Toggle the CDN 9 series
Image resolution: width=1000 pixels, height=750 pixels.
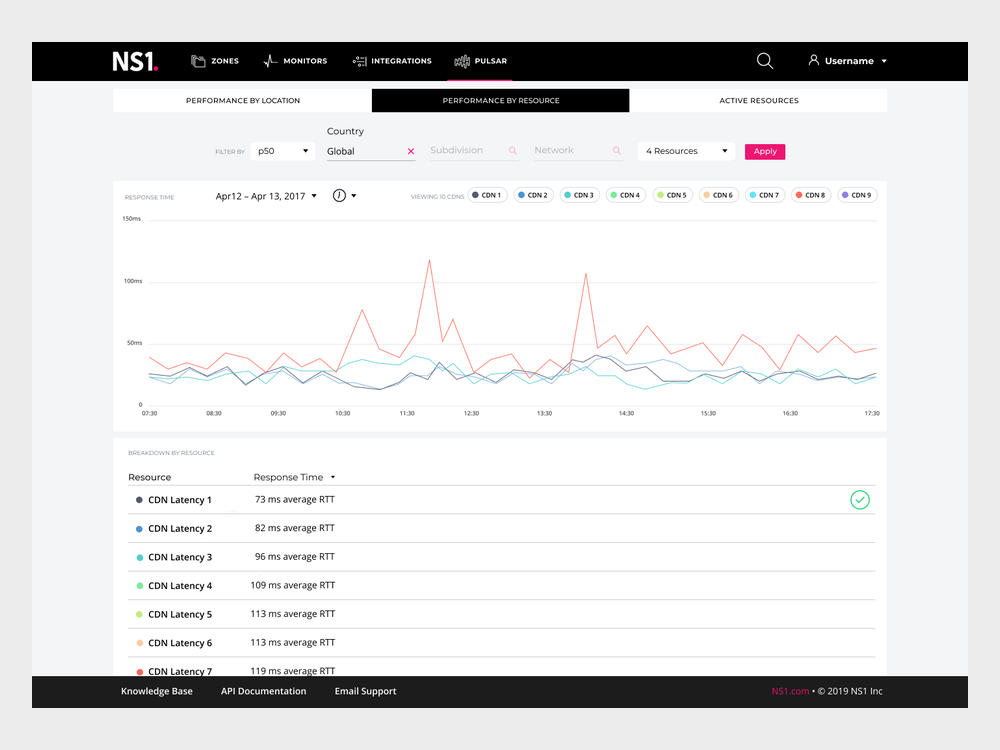click(x=857, y=195)
